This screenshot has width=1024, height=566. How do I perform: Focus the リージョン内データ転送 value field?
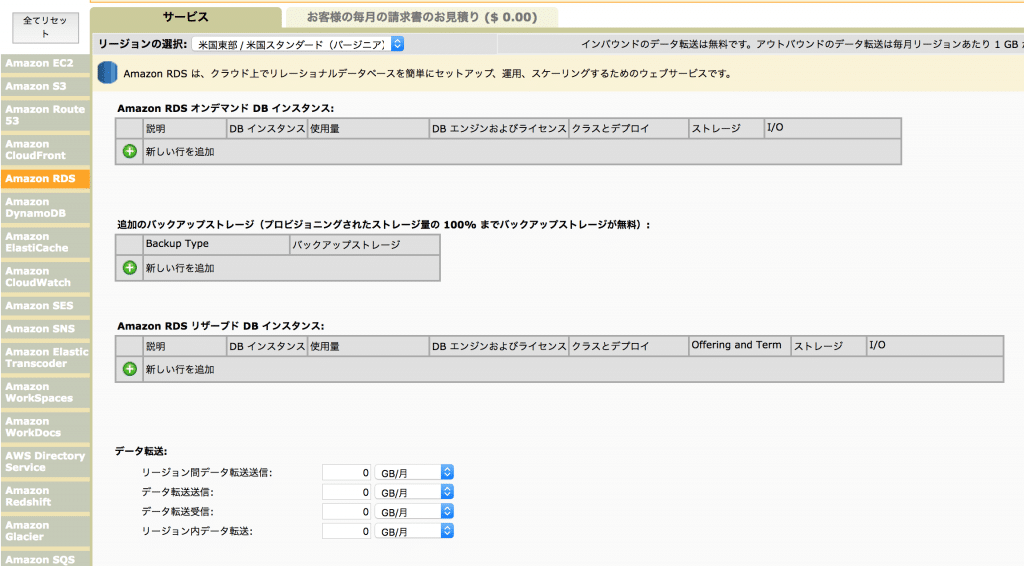(x=347, y=531)
